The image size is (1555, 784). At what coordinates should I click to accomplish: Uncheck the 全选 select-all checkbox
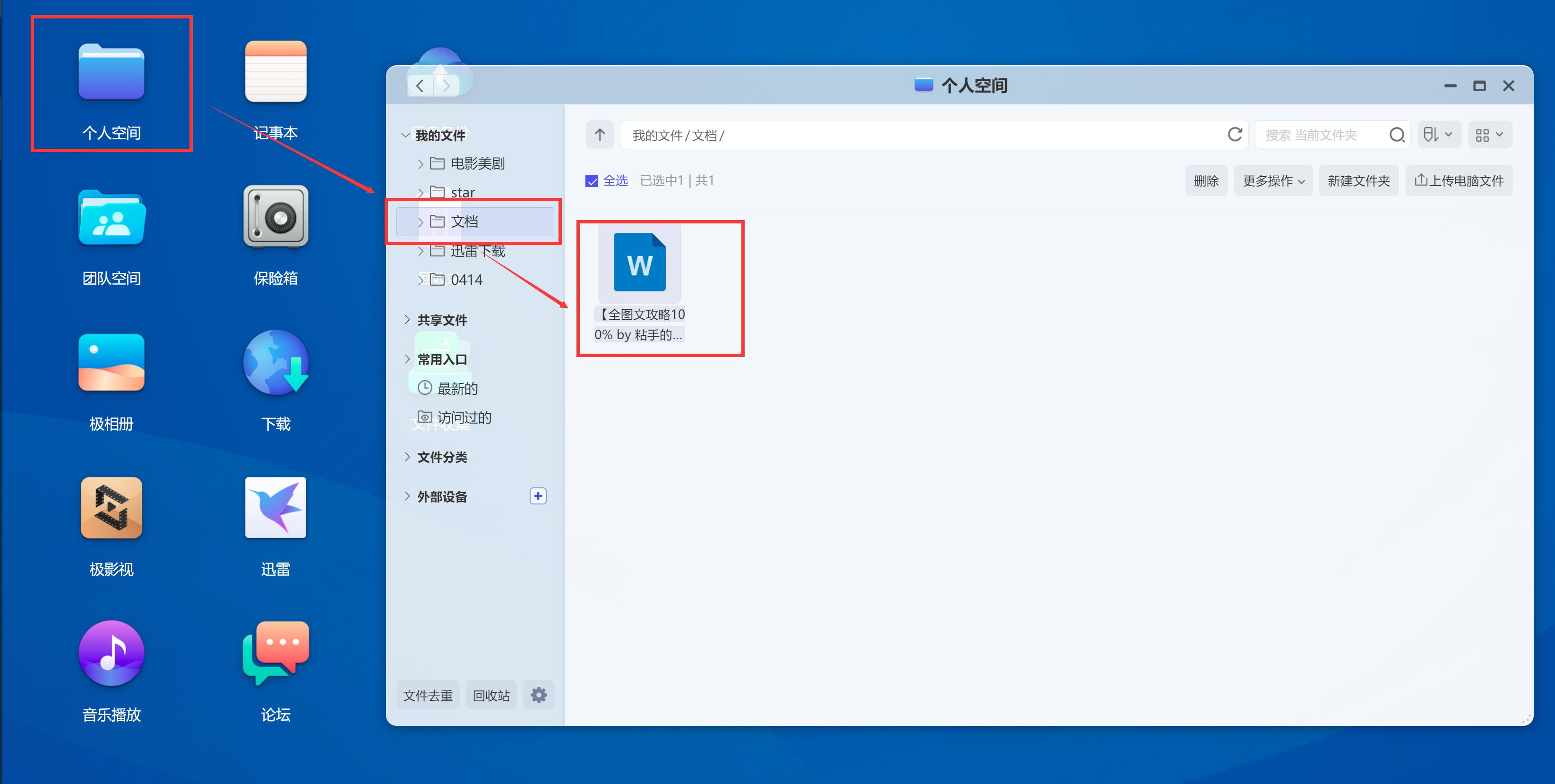pyautogui.click(x=592, y=180)
